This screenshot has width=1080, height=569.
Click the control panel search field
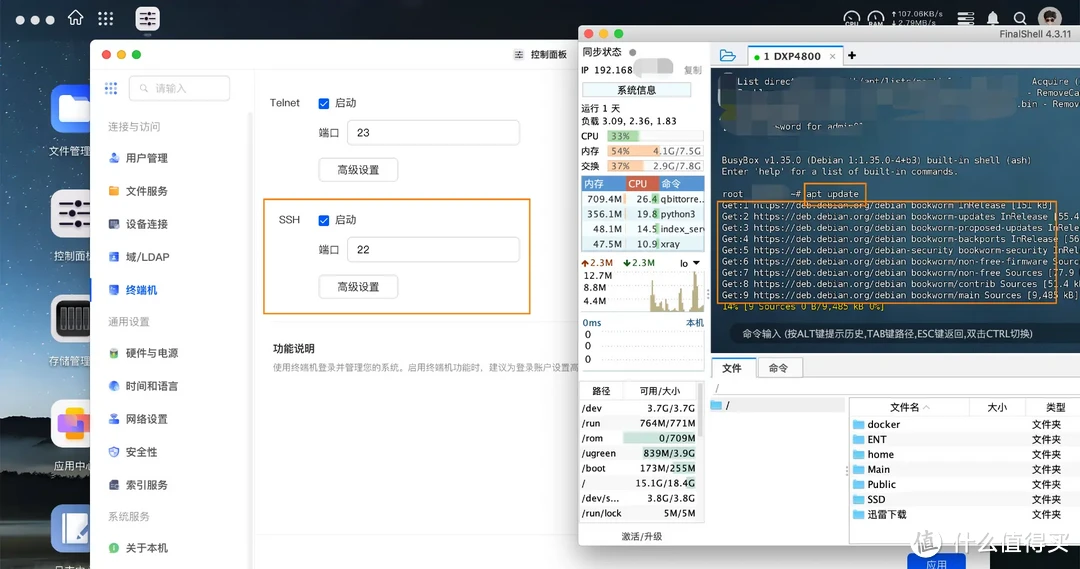point(180,88)
